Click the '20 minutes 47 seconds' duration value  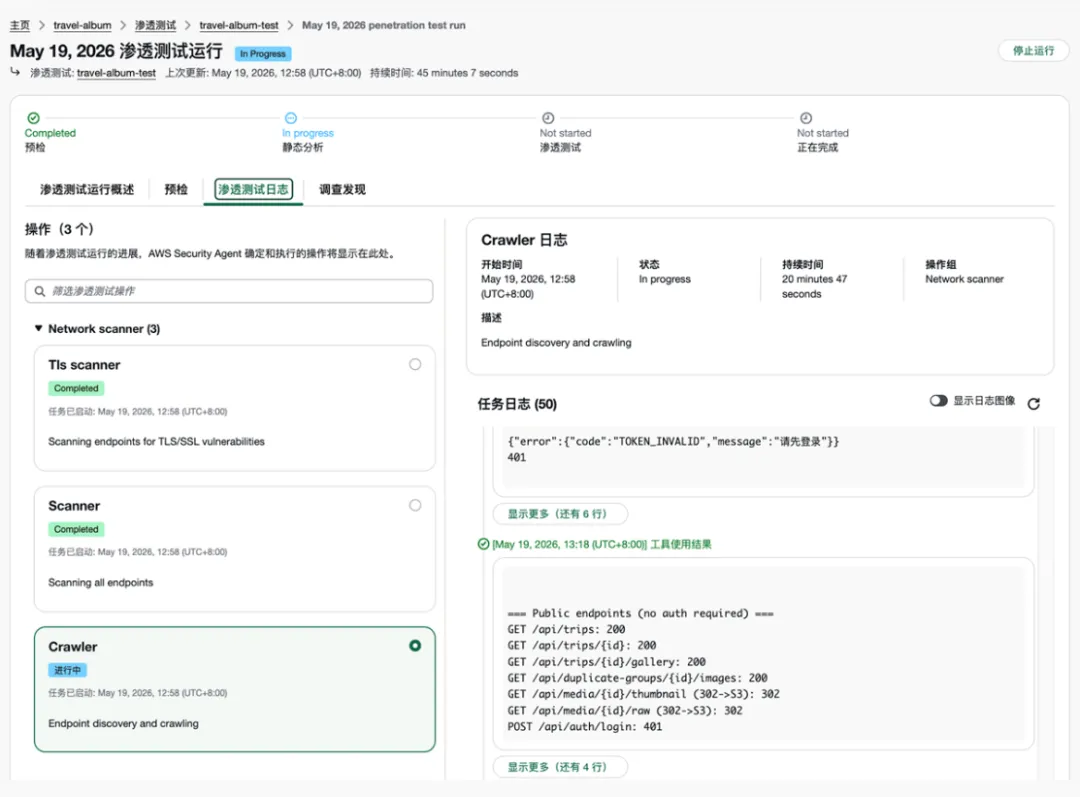814,287
